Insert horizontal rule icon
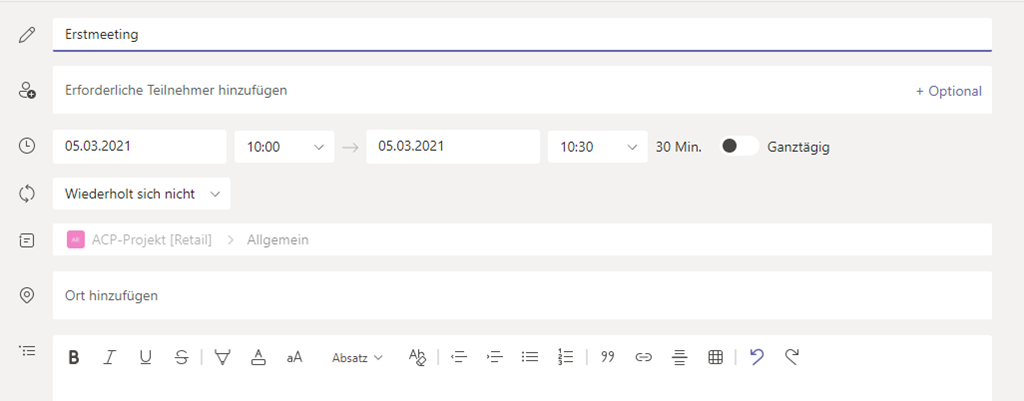Screen dimensions: 1024x401 pyautogui.click(x=680, y=357)
